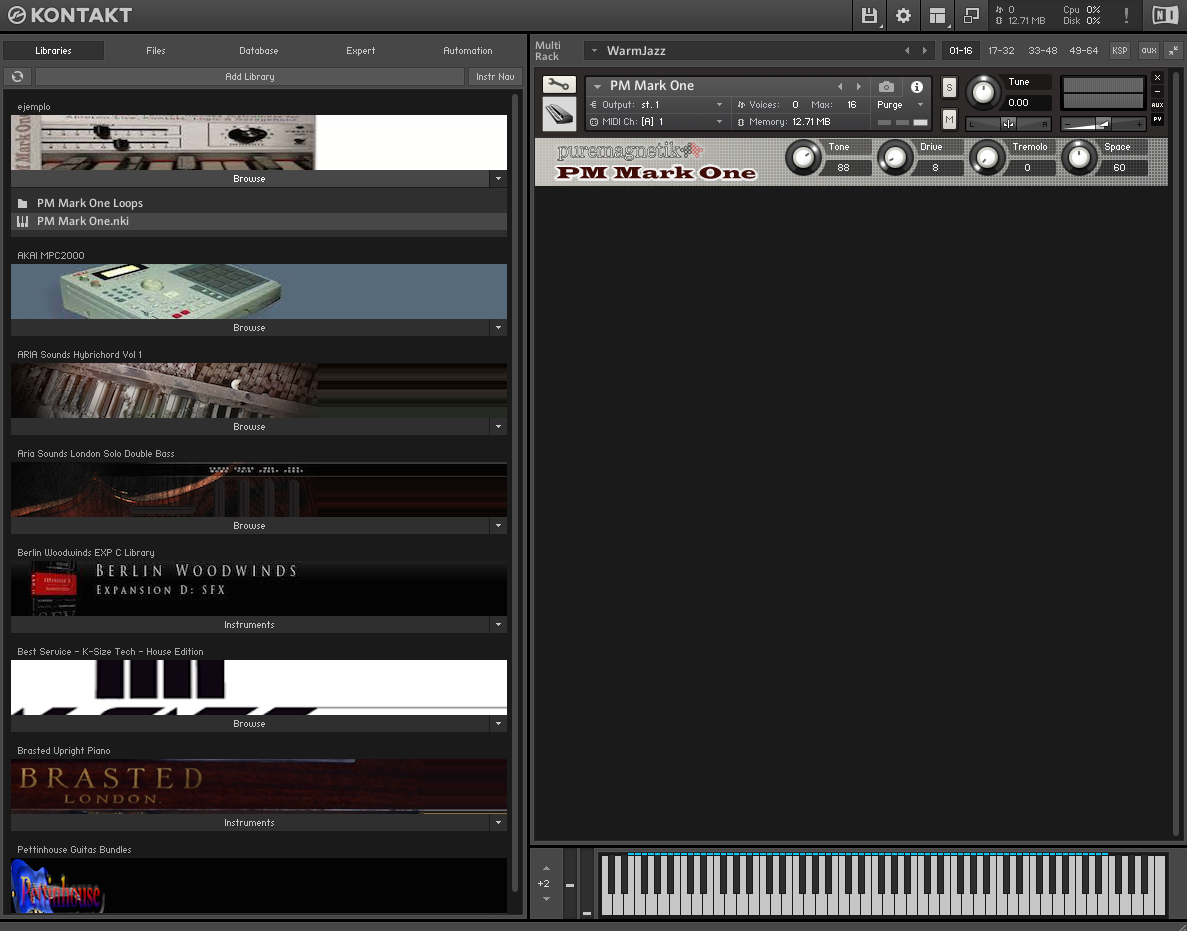The height and width of the screenshot is (931, 1187).
Task: Open the PM Mark One instrument name dropdown
Action: click(597, 86)
